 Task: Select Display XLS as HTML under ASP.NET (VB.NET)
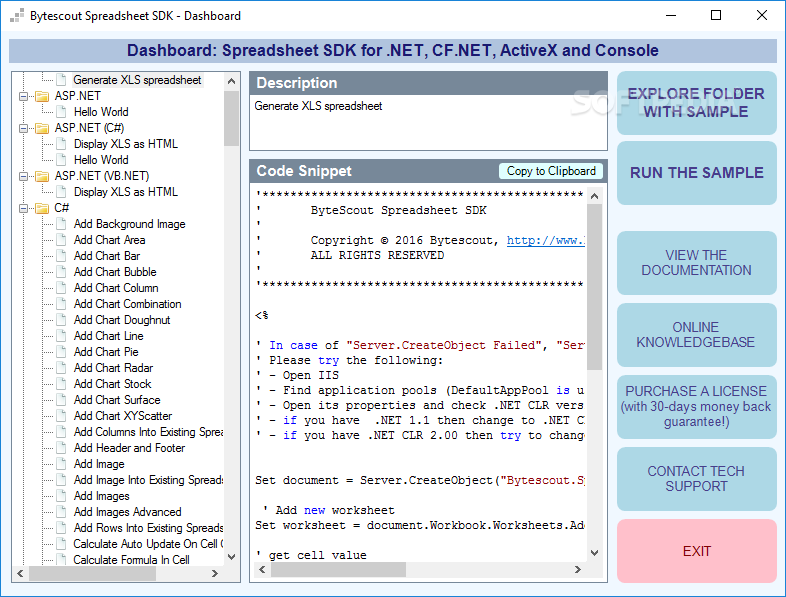(x=125, y=192)
